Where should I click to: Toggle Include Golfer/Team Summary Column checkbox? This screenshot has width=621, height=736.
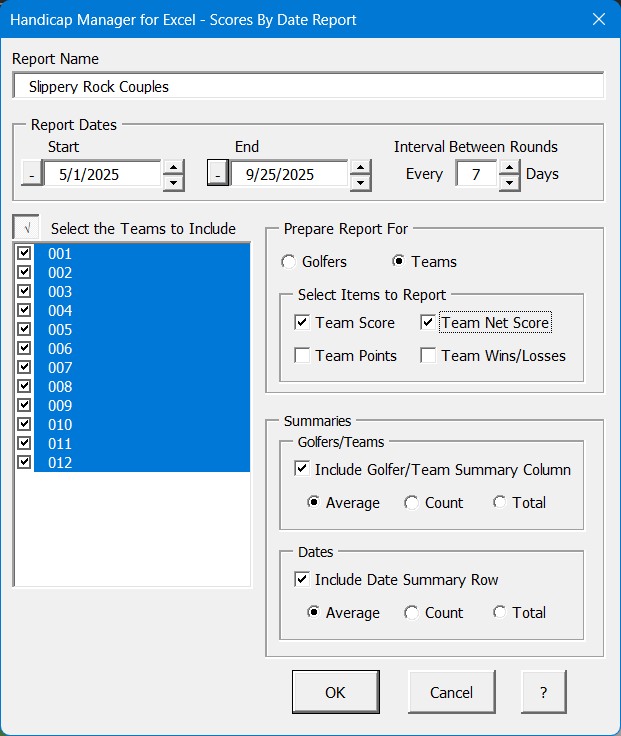[302, 469]
